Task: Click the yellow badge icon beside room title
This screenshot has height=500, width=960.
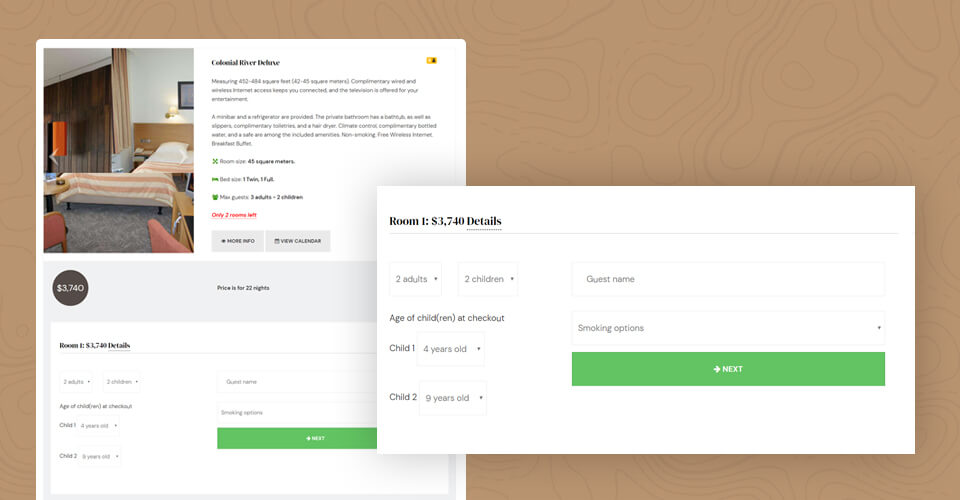Action: point(432,61)
